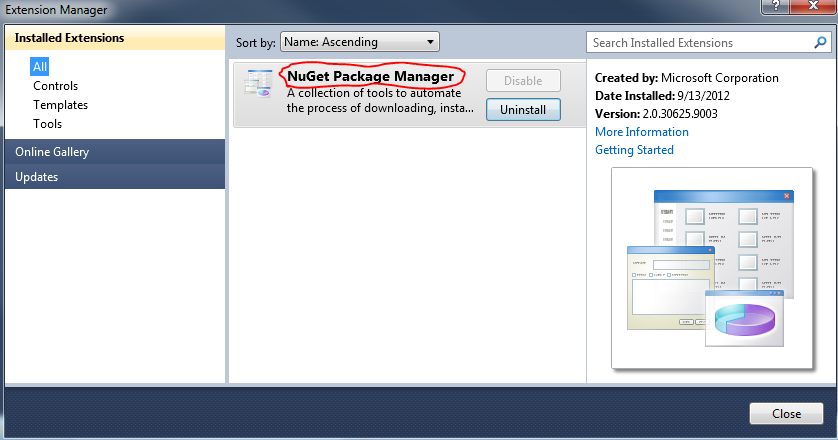Click the help question mark button

(x=775, y=6)
